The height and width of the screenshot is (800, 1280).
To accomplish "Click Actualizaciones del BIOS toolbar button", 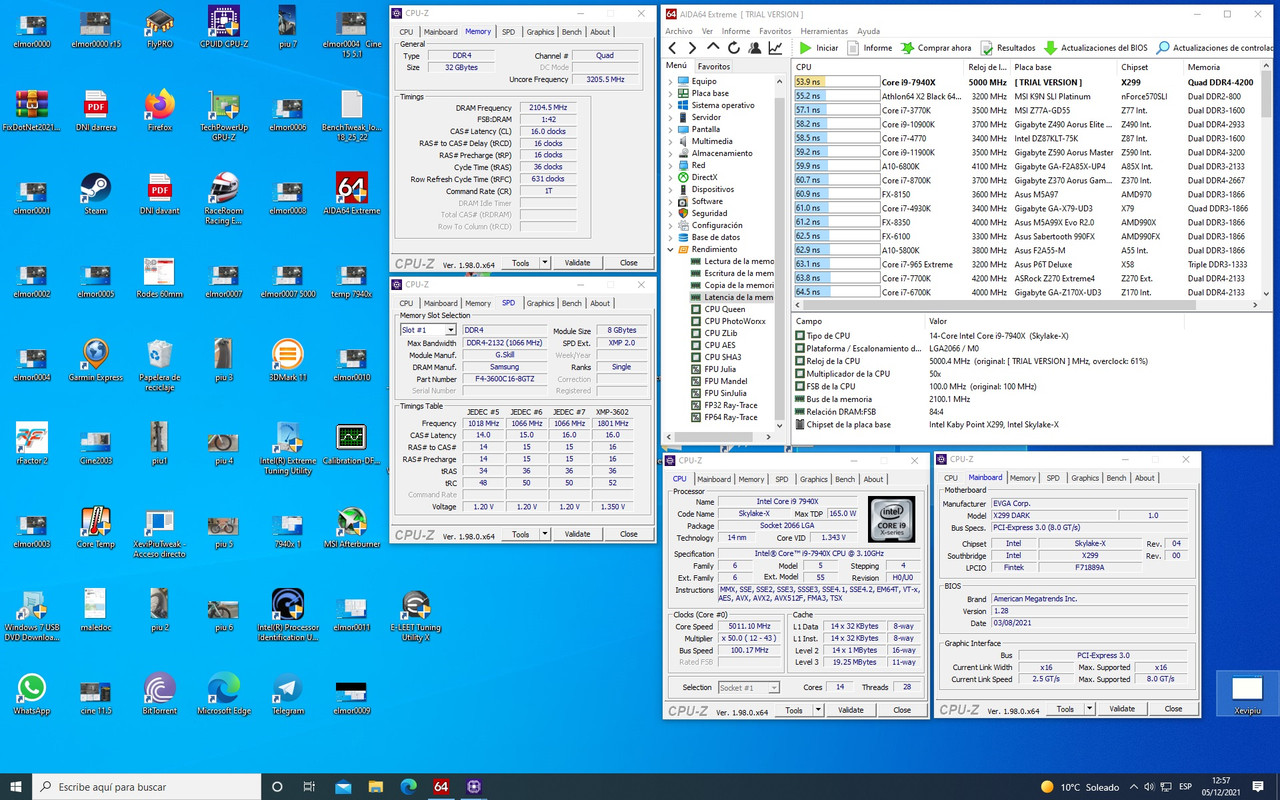I will [1095, 48].
